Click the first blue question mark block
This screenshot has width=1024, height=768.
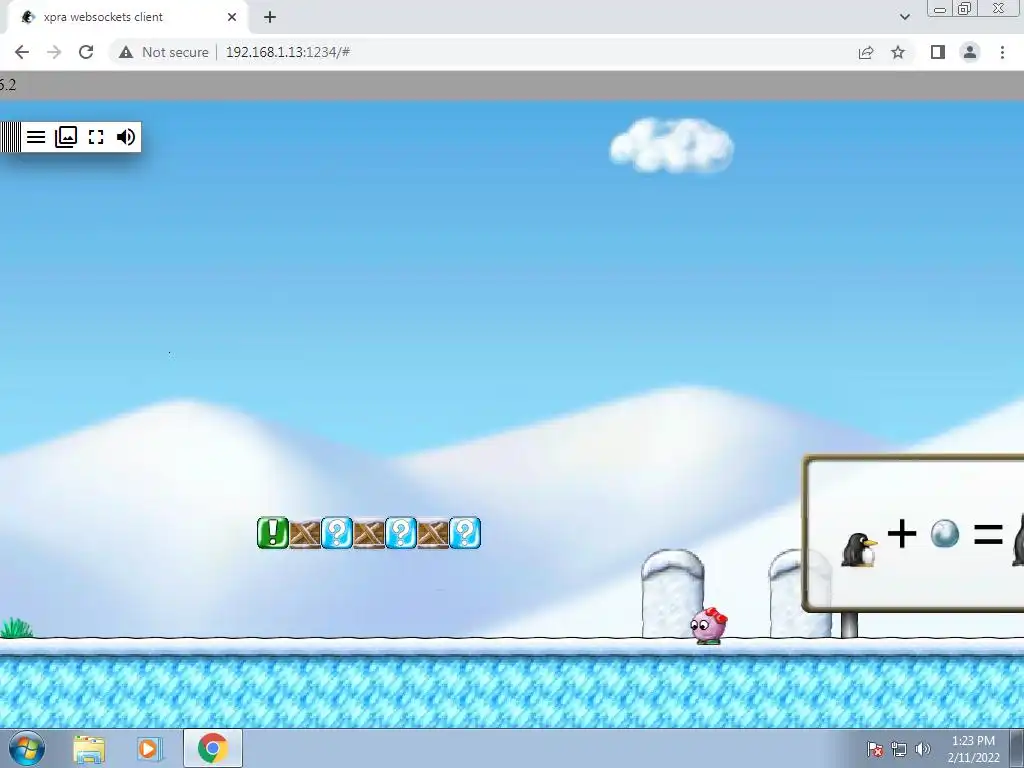point(337,533)
